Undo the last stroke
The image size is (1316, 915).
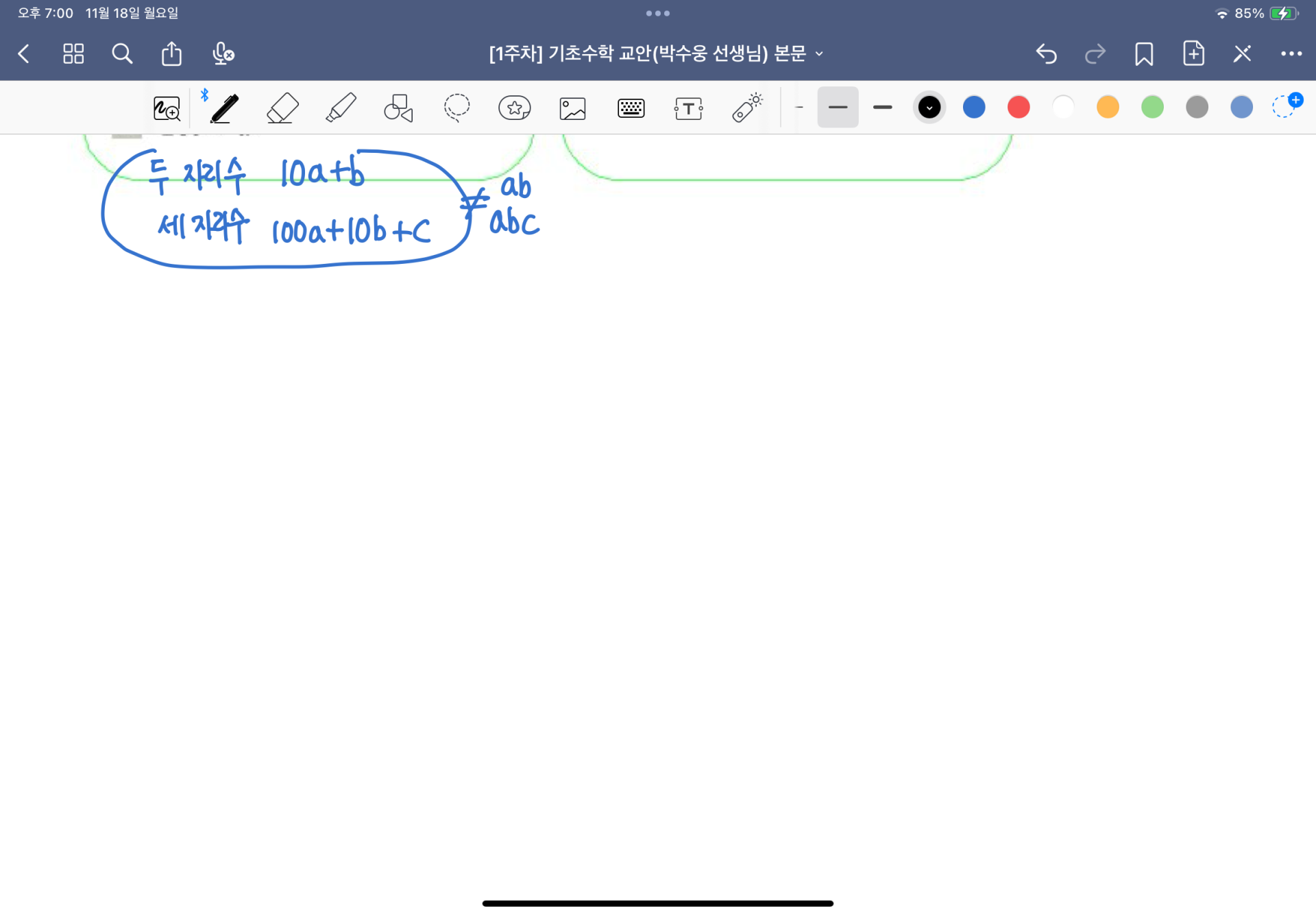1046,53
